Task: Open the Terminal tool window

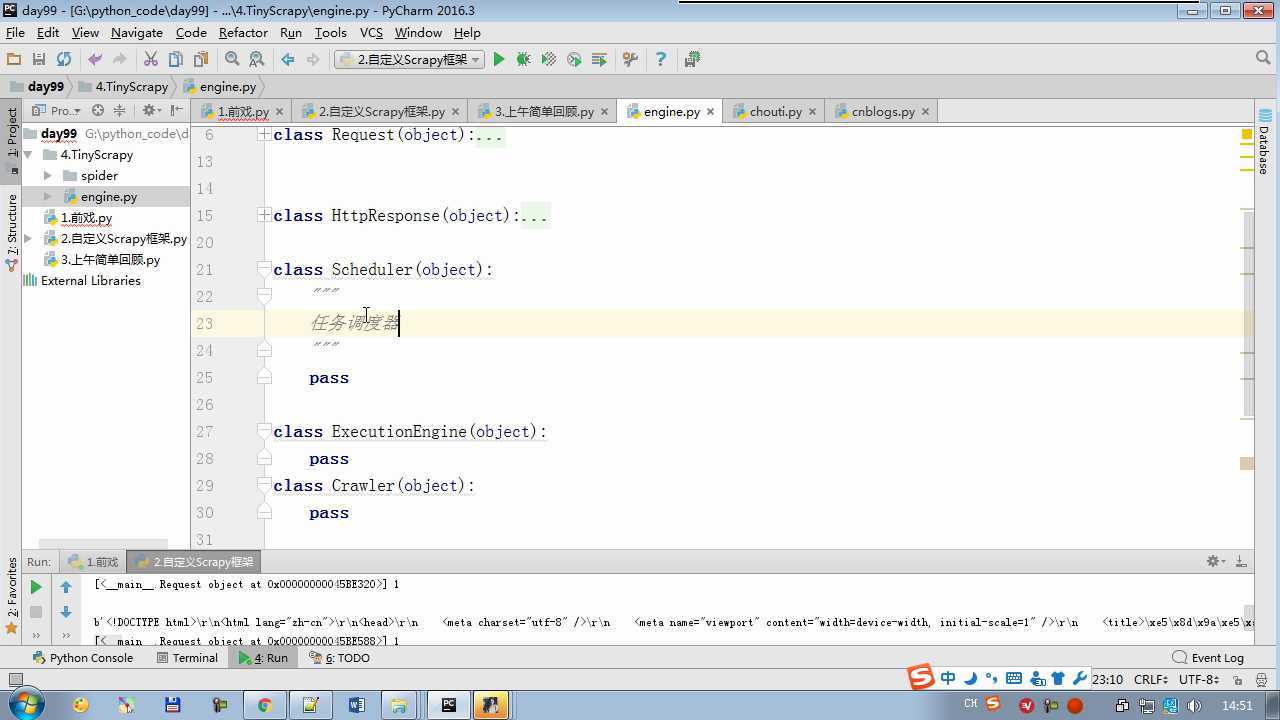Action: 187,658
